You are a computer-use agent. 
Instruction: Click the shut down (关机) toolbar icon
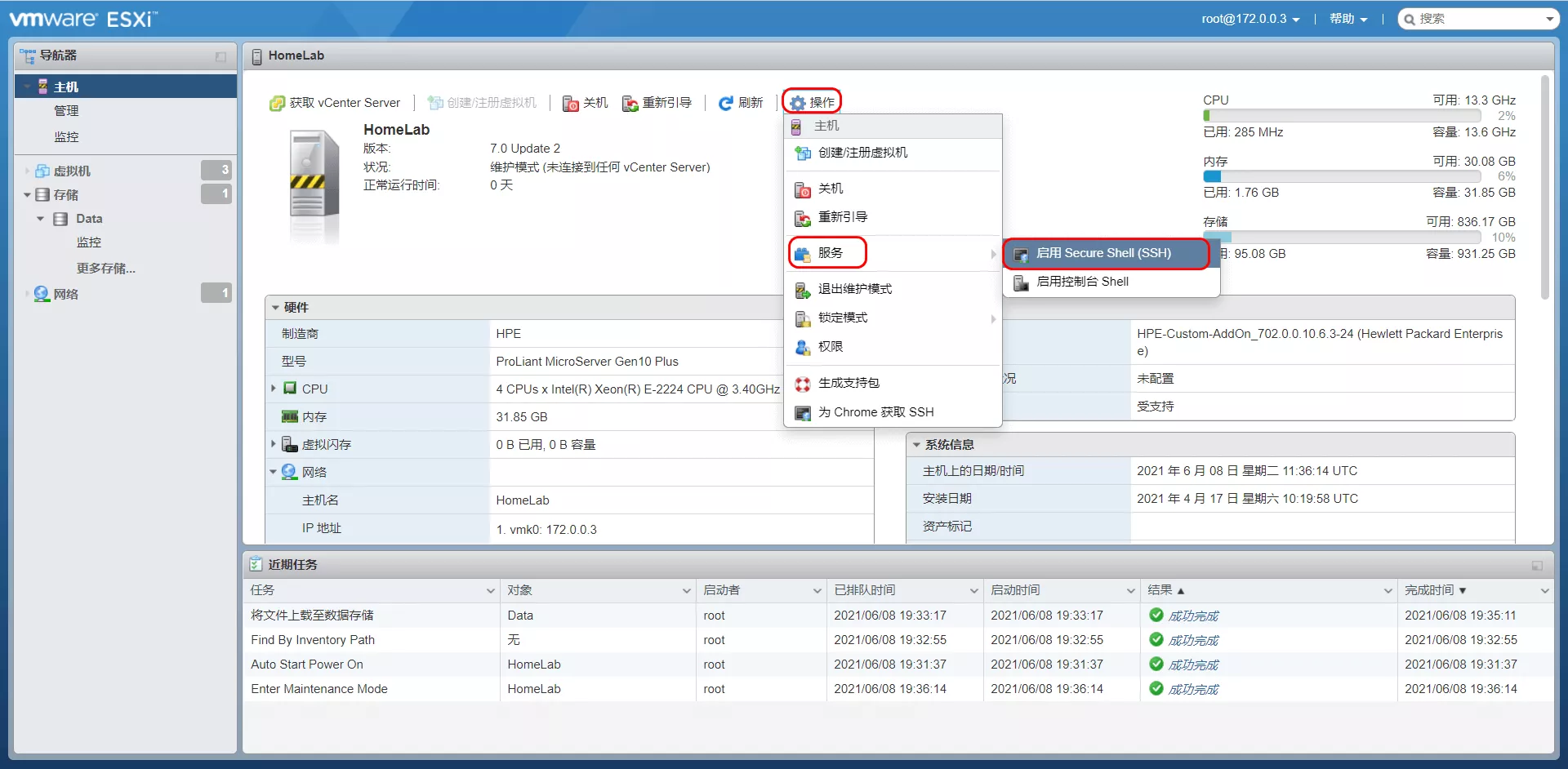571,104
